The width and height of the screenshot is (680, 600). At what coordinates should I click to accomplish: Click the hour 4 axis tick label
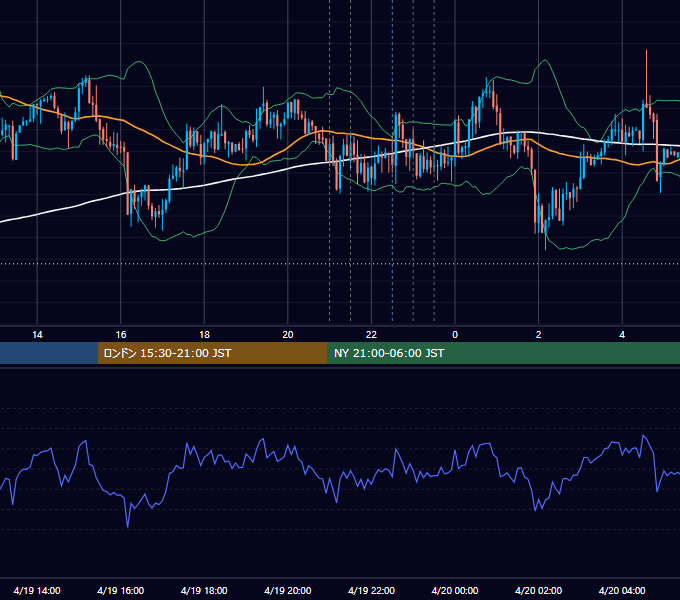pyautogui.click(x=622, y=335)
